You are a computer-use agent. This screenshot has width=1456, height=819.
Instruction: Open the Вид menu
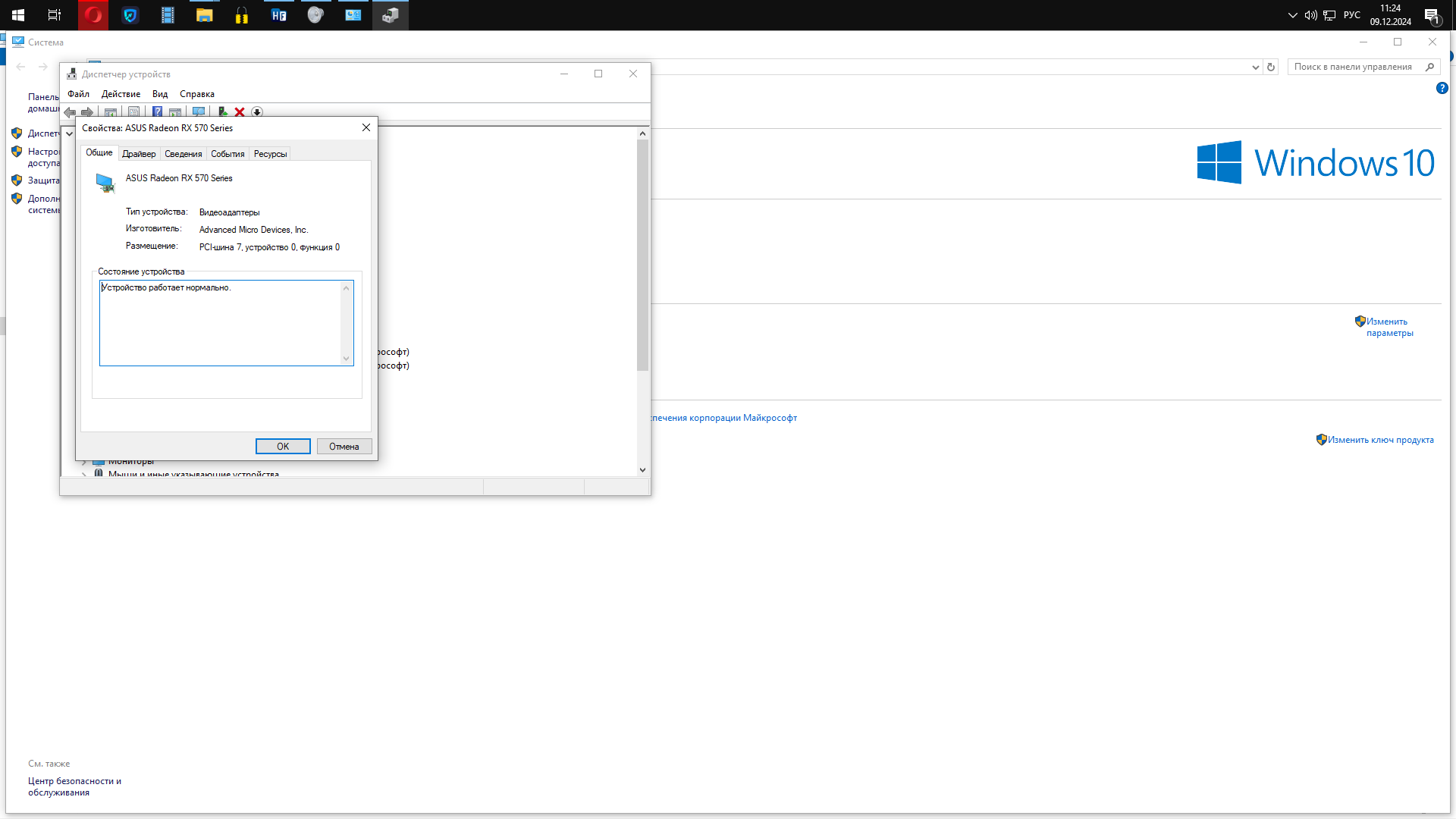(x=159, y=94)
